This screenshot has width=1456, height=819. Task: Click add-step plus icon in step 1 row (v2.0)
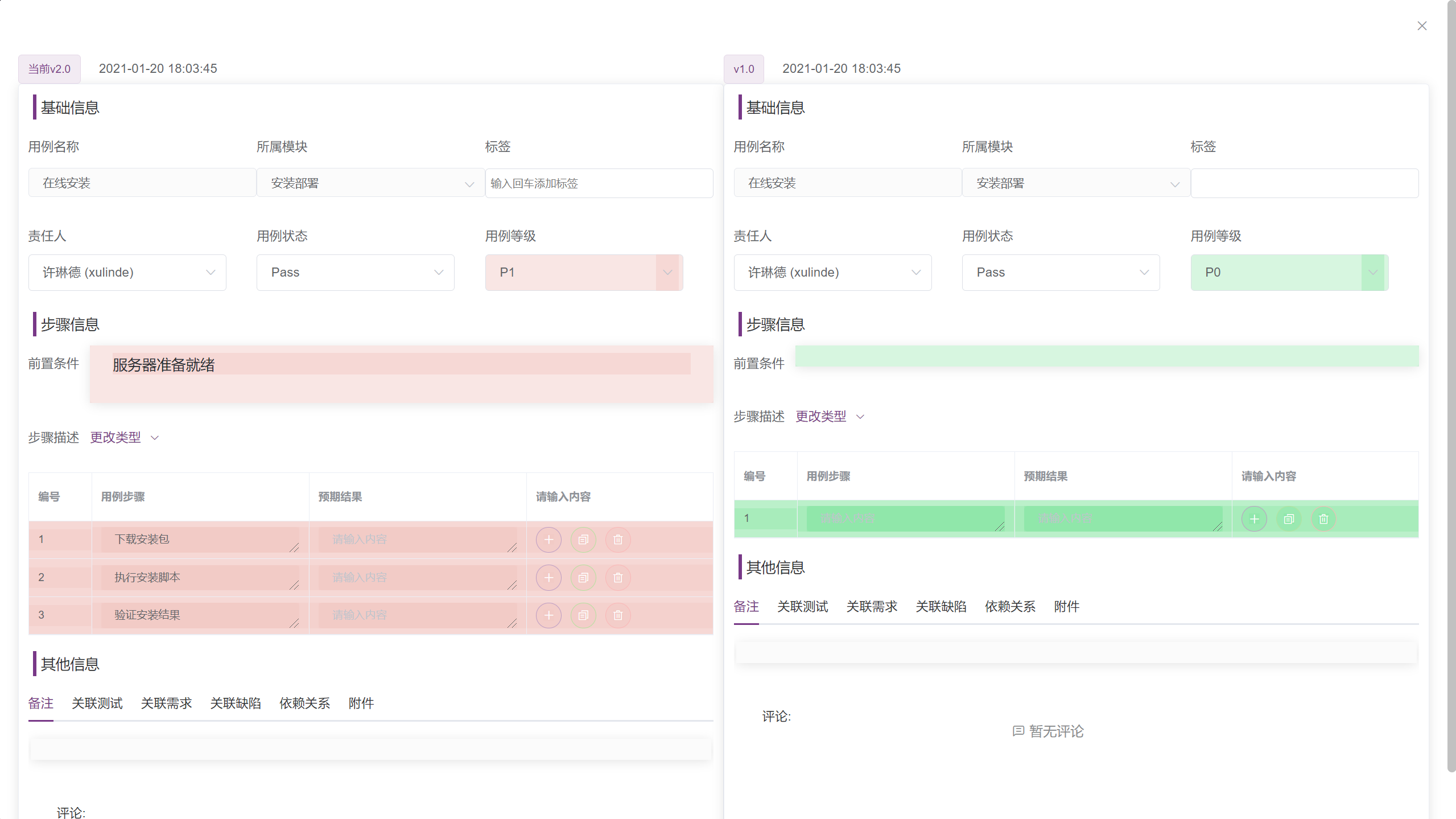click(x=548, y=539)
